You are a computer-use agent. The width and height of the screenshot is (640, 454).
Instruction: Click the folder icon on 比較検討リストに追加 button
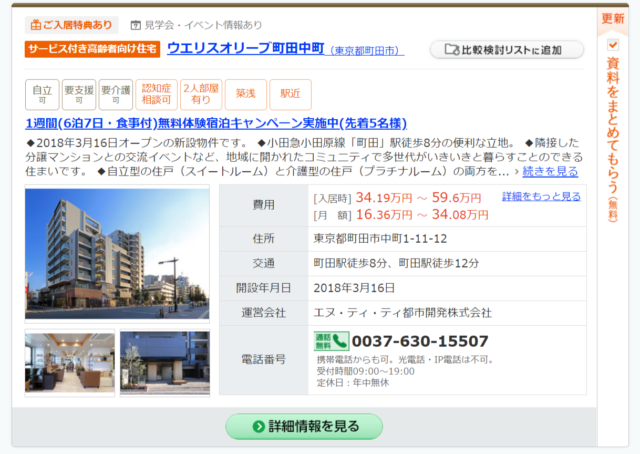(452, 50)
